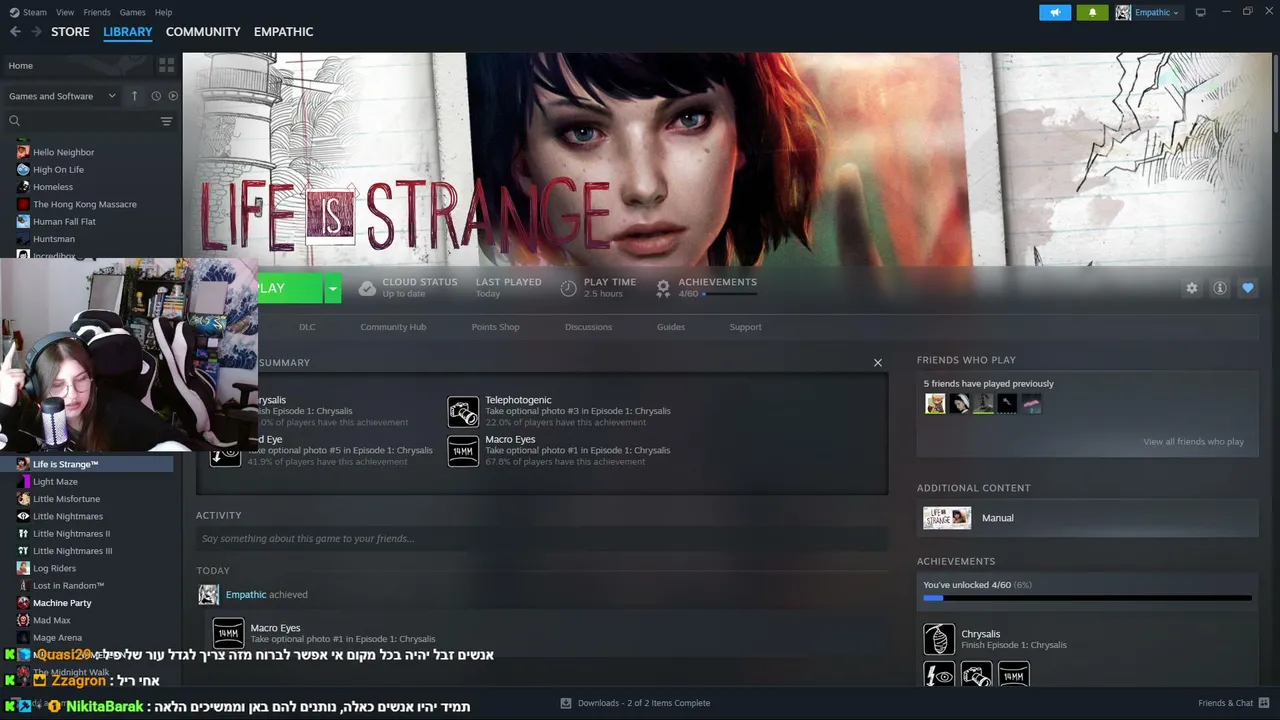Go forward with the navigation forward arrow
Viewport: 1280px width, 720px height.
pos(37,32)
